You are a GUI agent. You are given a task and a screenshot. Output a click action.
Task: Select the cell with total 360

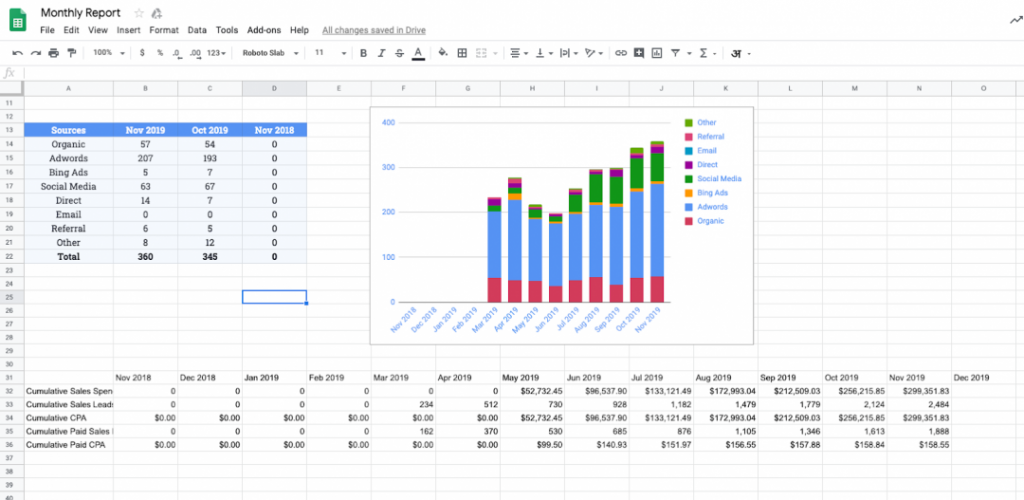[x=145, y=257]
